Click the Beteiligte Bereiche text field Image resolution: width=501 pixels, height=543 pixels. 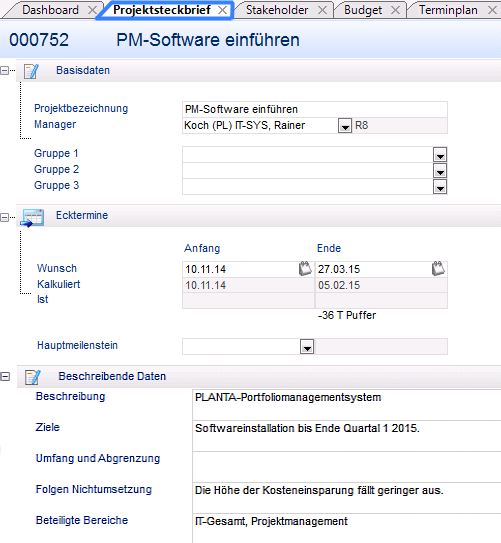coord(347,528)
